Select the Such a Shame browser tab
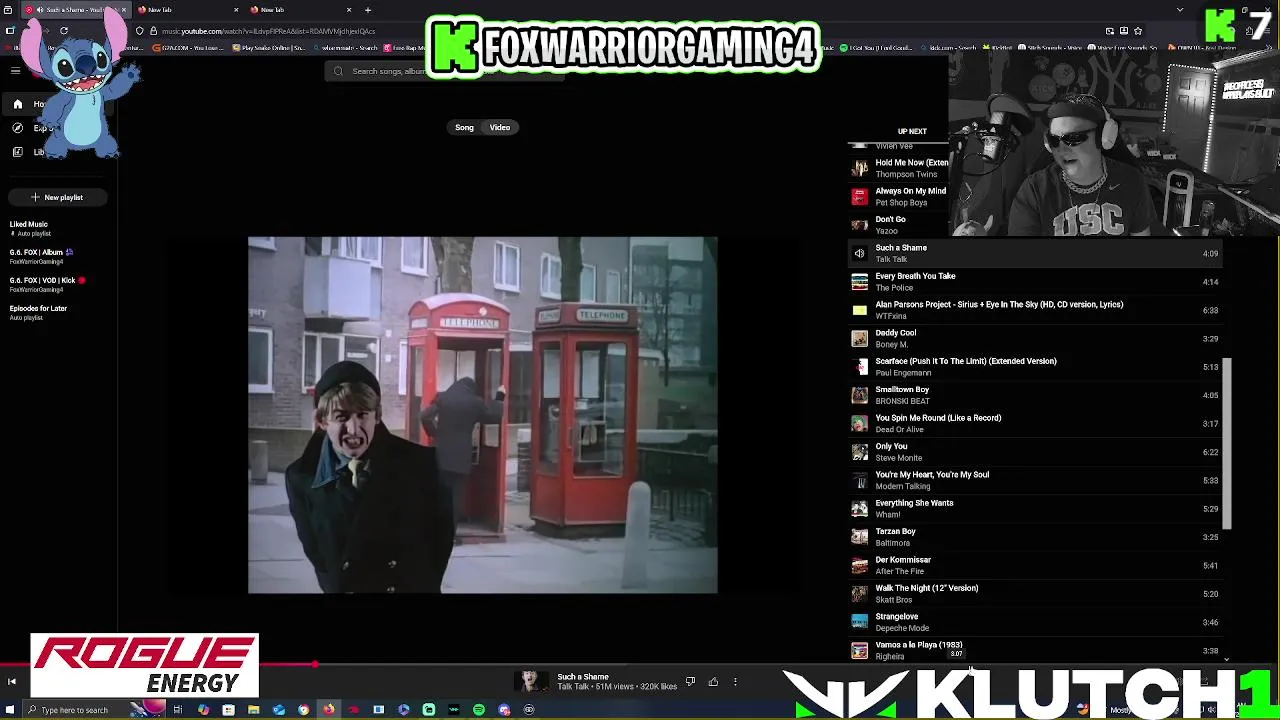 (75, 10)
